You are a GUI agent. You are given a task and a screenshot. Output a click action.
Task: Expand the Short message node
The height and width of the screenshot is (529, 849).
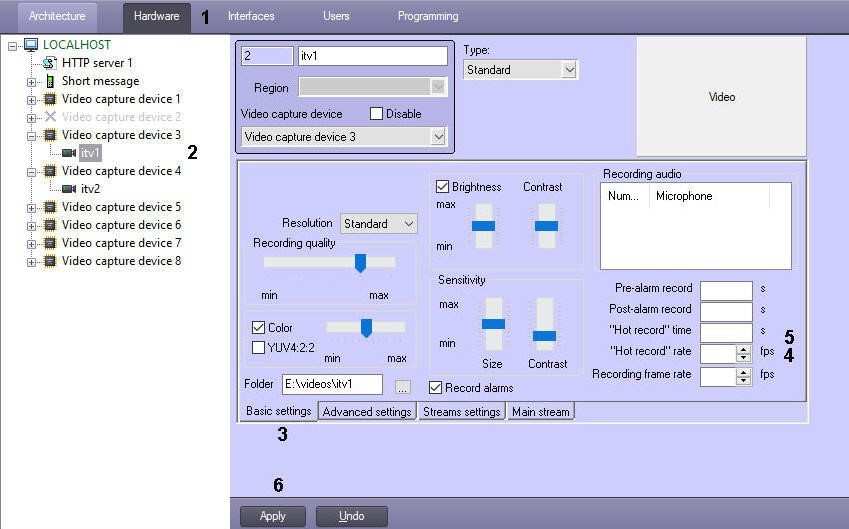pyautogui.click(x=31, y=82)
